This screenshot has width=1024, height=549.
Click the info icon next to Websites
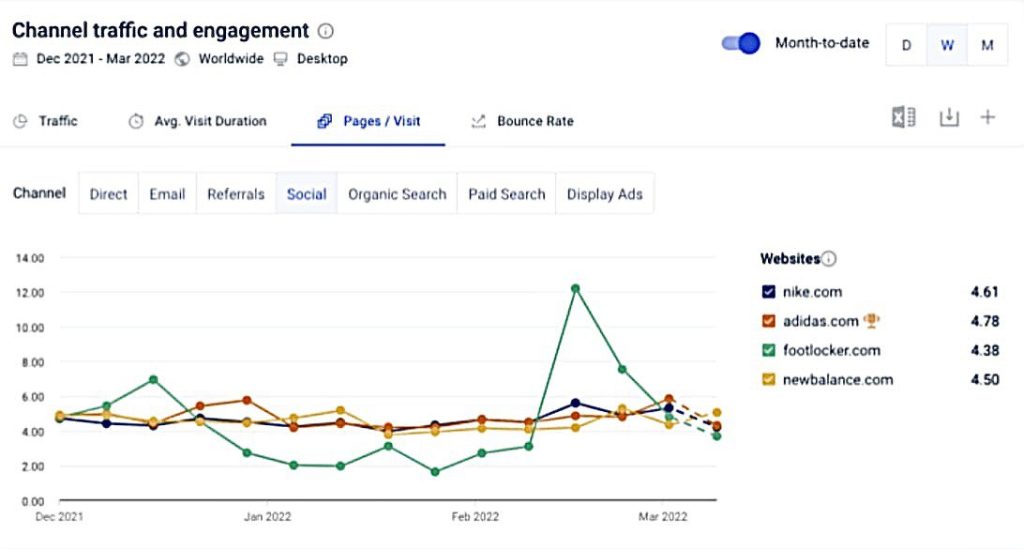click(x=829, y=259)
